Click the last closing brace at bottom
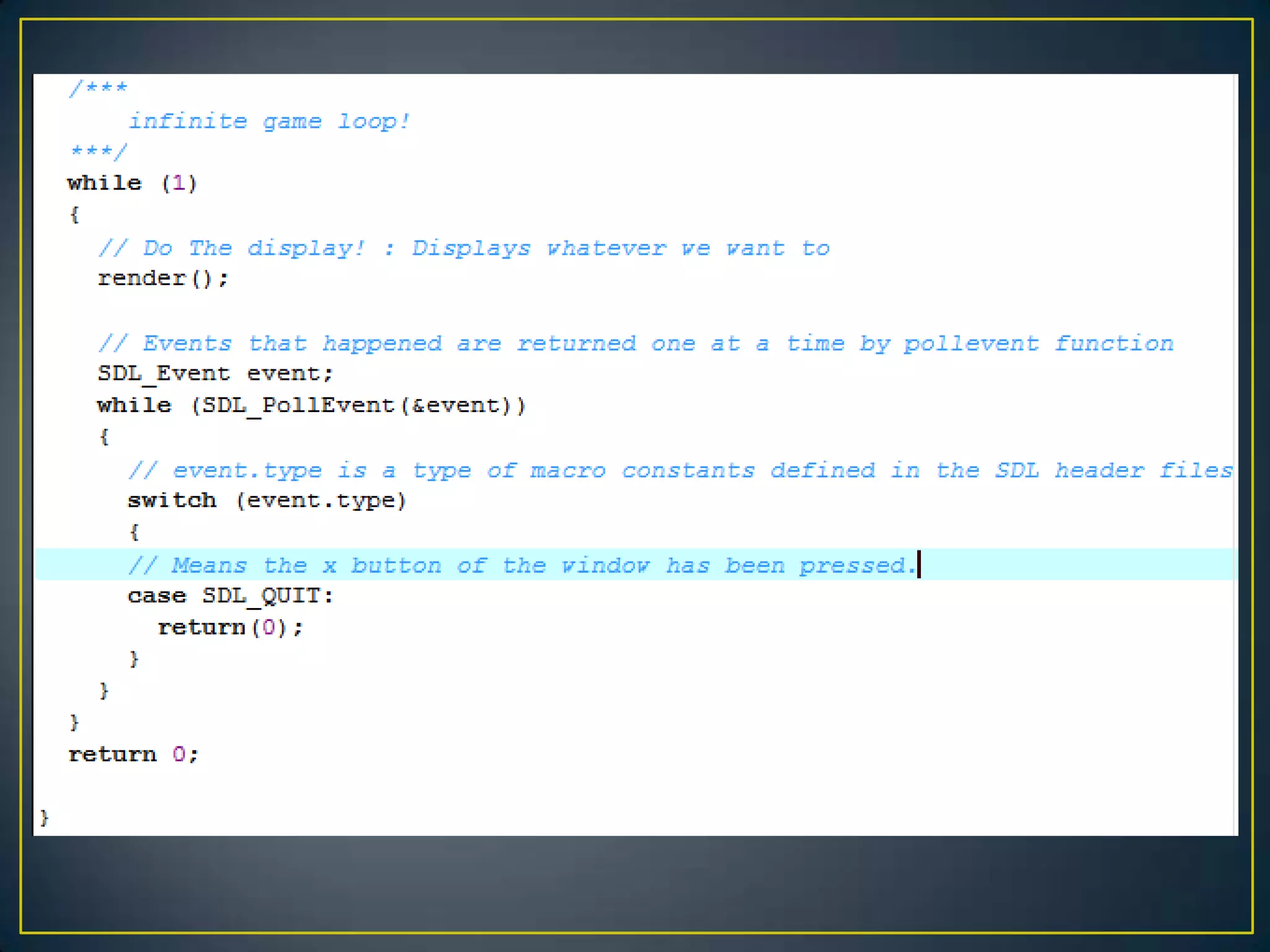1270x952 pixels. click(x=44, y=818)
